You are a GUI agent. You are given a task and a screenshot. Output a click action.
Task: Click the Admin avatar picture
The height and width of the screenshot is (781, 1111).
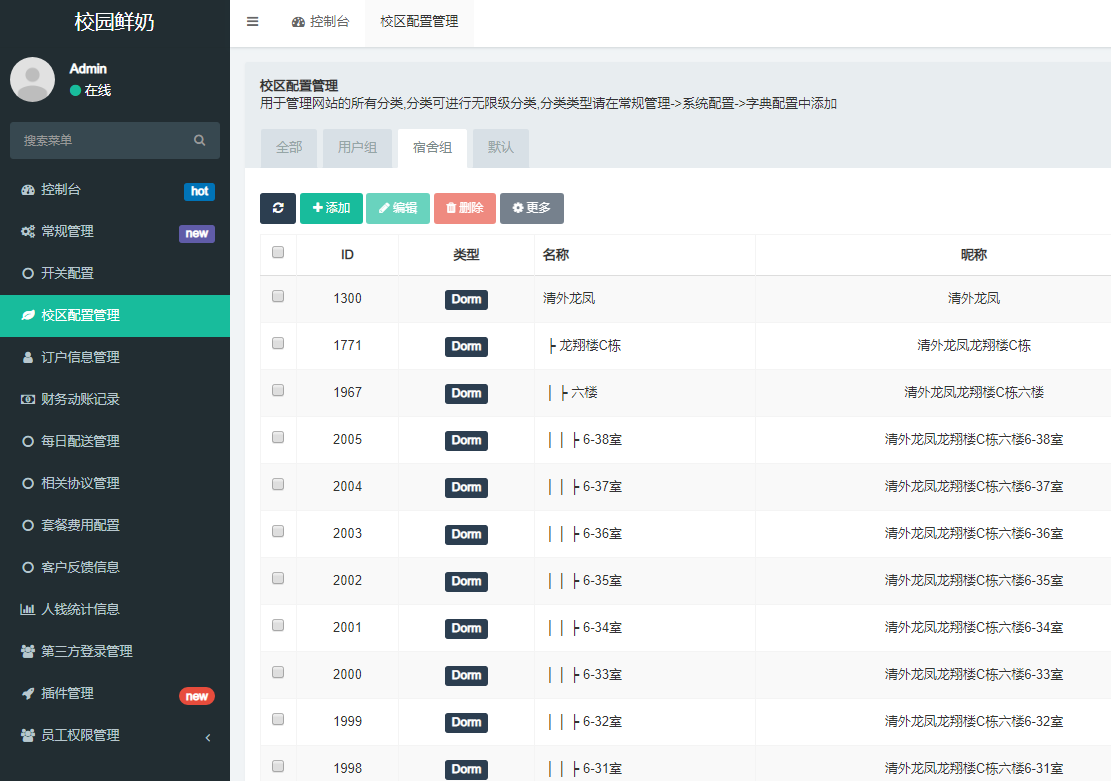[32, 79]
